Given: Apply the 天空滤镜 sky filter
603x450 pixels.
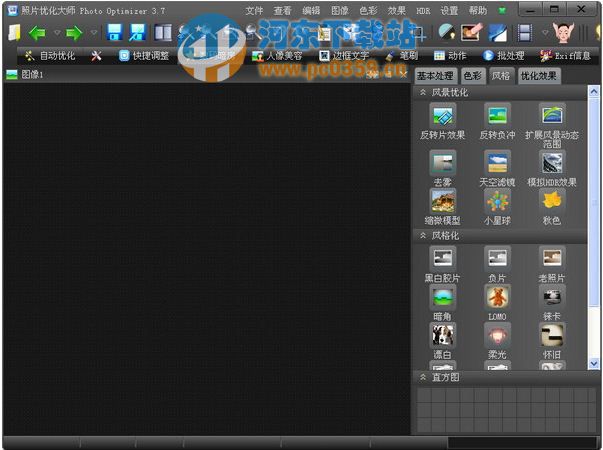Looking at the screenshot, I should point(497,163).
